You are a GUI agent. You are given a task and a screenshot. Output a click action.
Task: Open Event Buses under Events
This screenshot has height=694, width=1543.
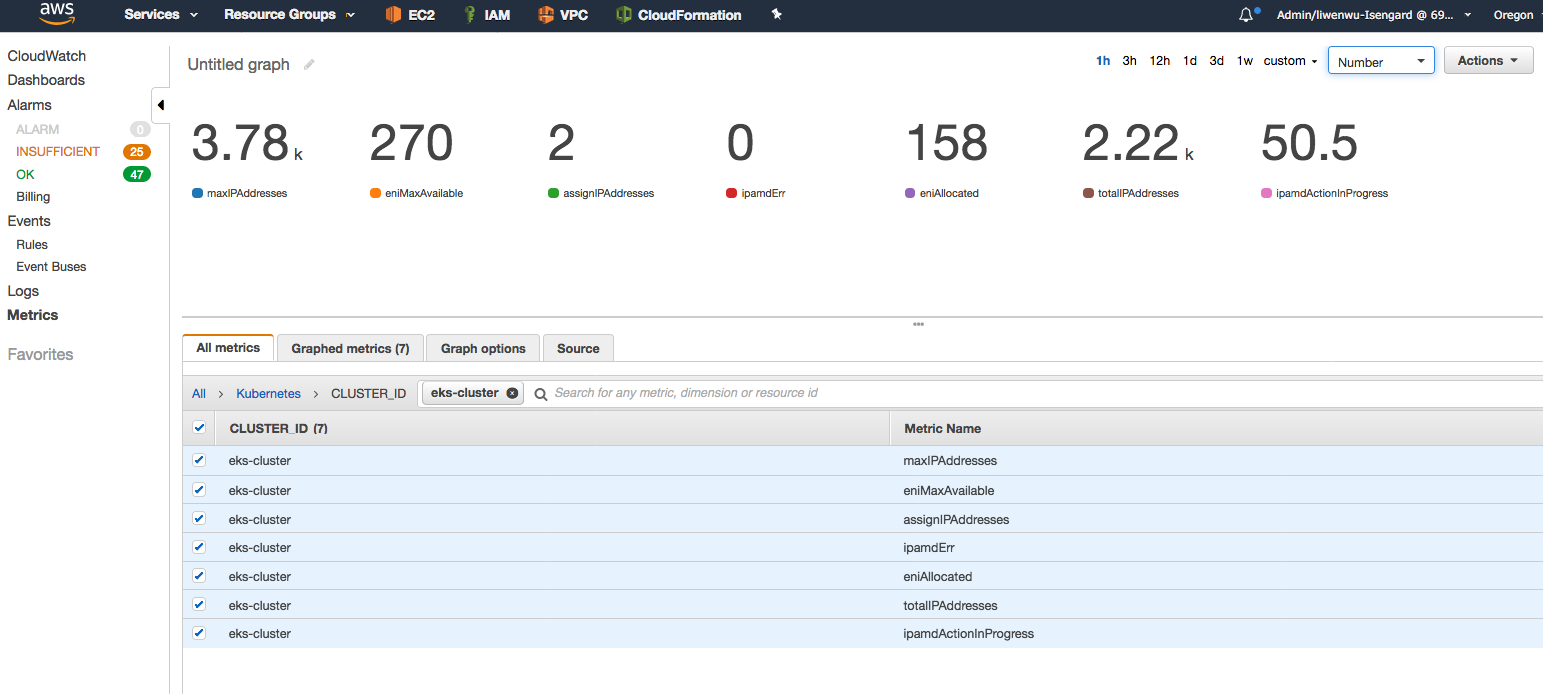51,267
